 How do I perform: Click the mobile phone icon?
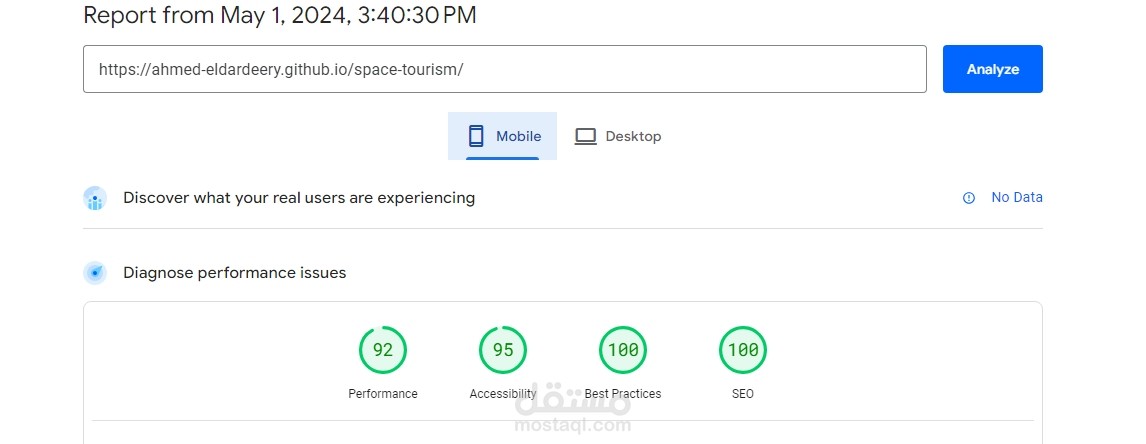(476, 136)
